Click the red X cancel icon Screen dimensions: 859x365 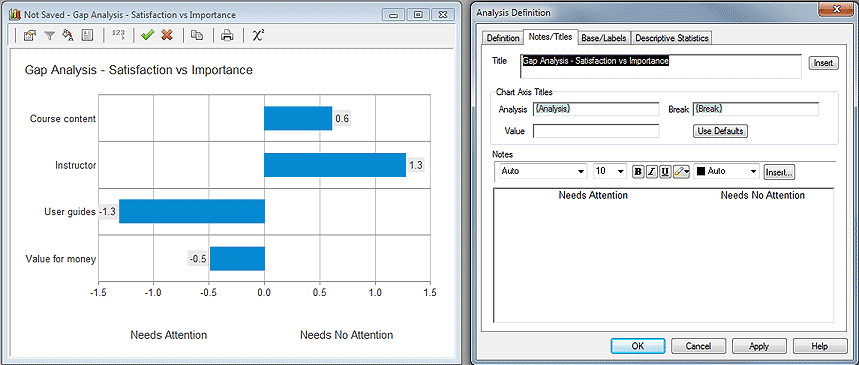click(x=167, y=36)
